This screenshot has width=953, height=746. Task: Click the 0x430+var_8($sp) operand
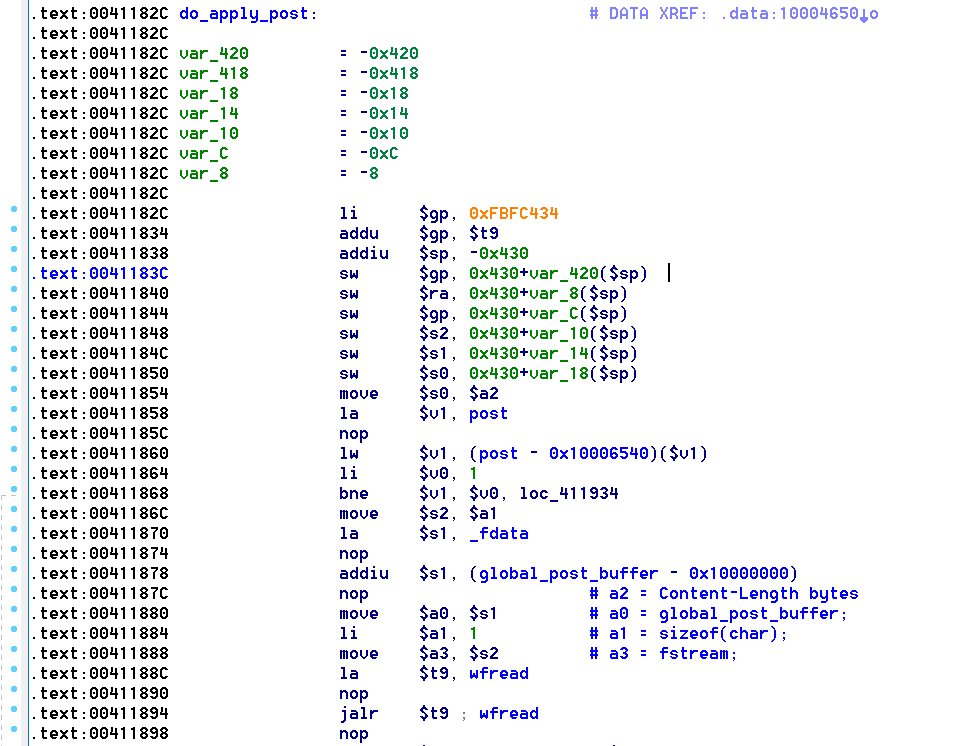point(548,294)
